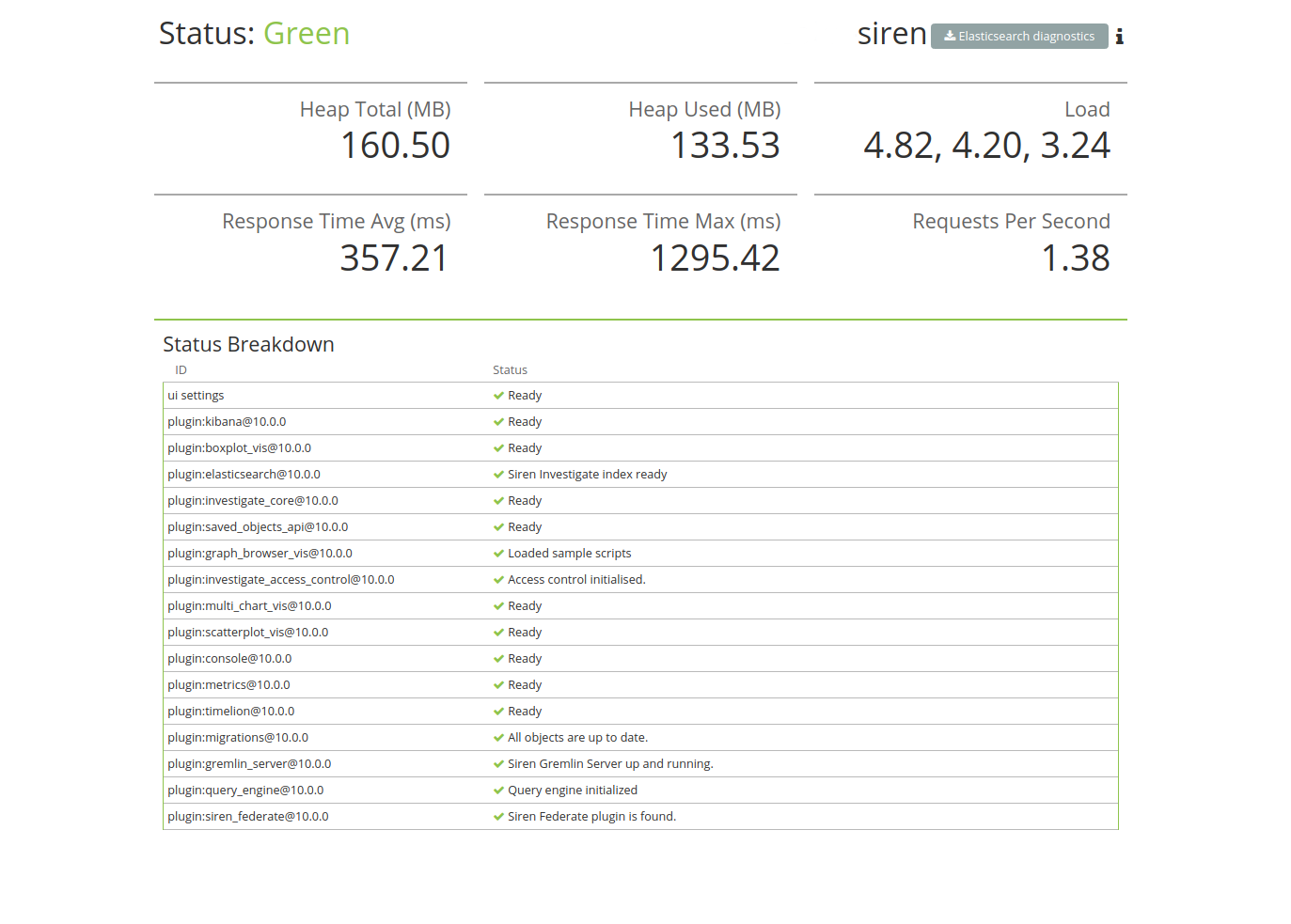Open the info icon beside diagnostics button
The height and width of the screenshot is (924, 1291).
[x=1119, y=36]
